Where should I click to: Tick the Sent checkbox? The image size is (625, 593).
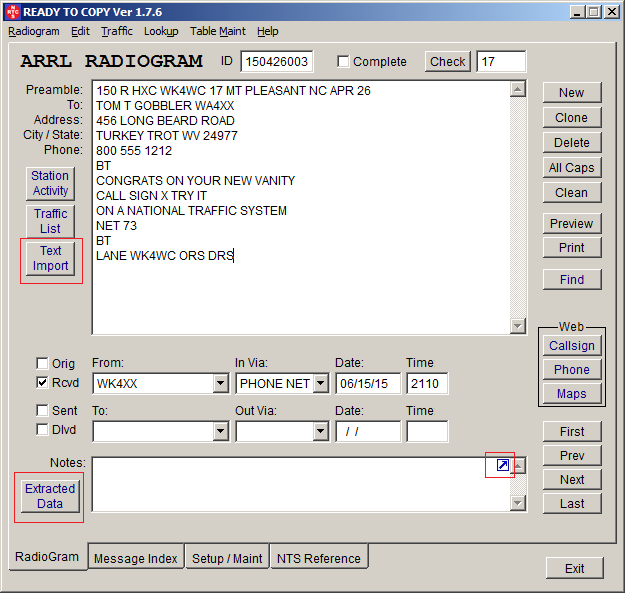[x=42, y=410]
